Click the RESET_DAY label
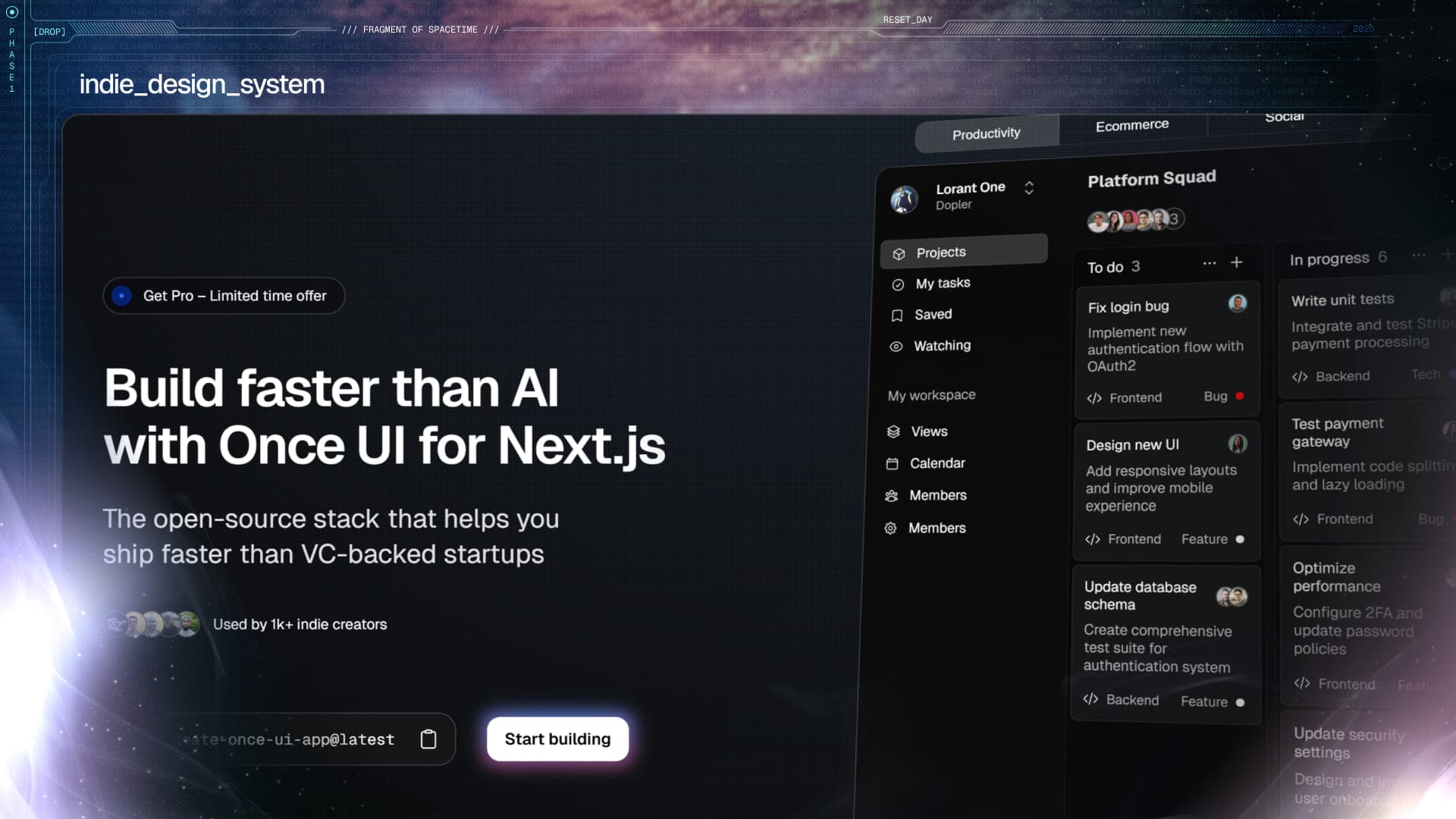This screenshot has width=1456, height=819. point(908,20)
